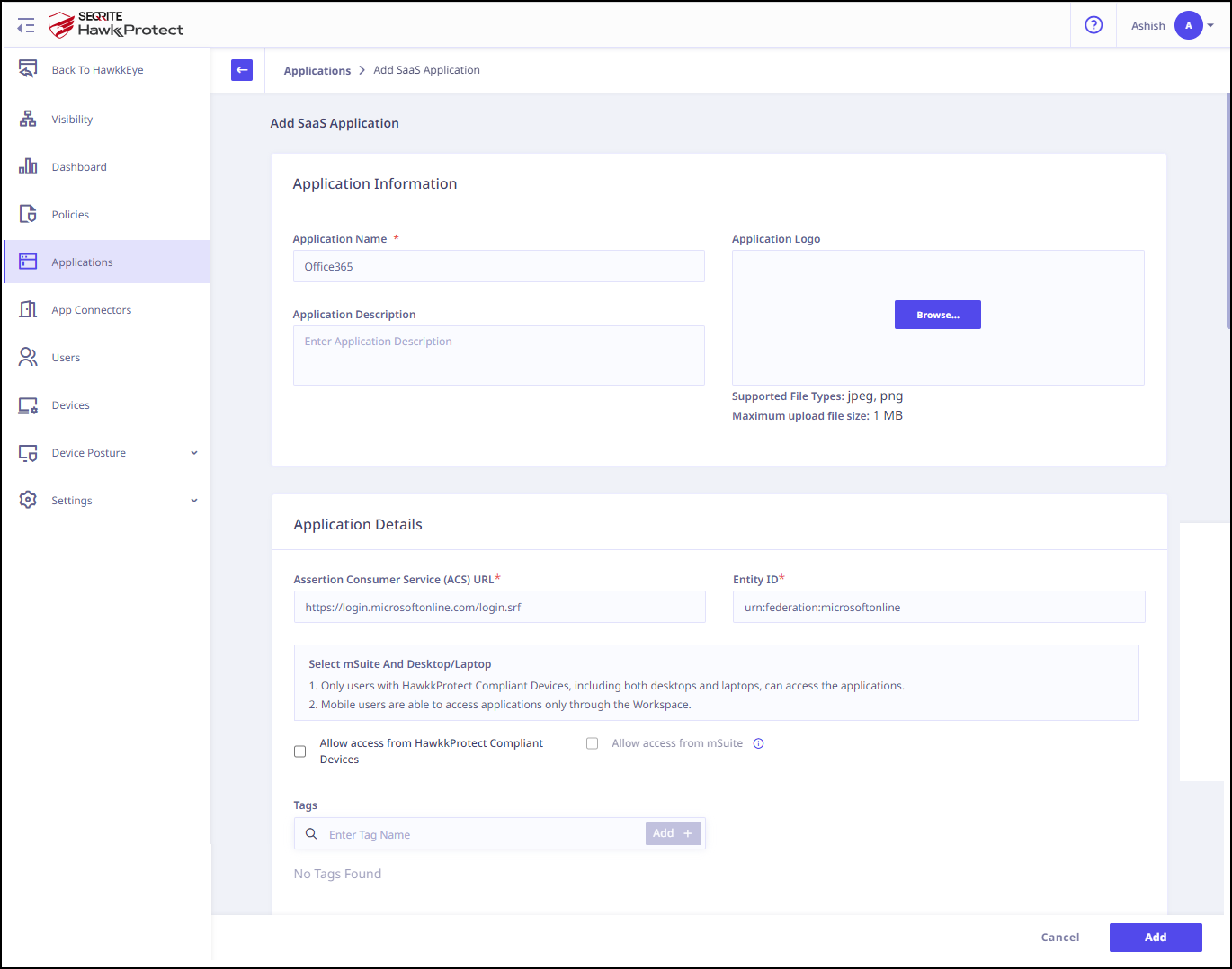1232x969 pixels.
Task: Check Allow access from mSuite
Action: [592, 743]
